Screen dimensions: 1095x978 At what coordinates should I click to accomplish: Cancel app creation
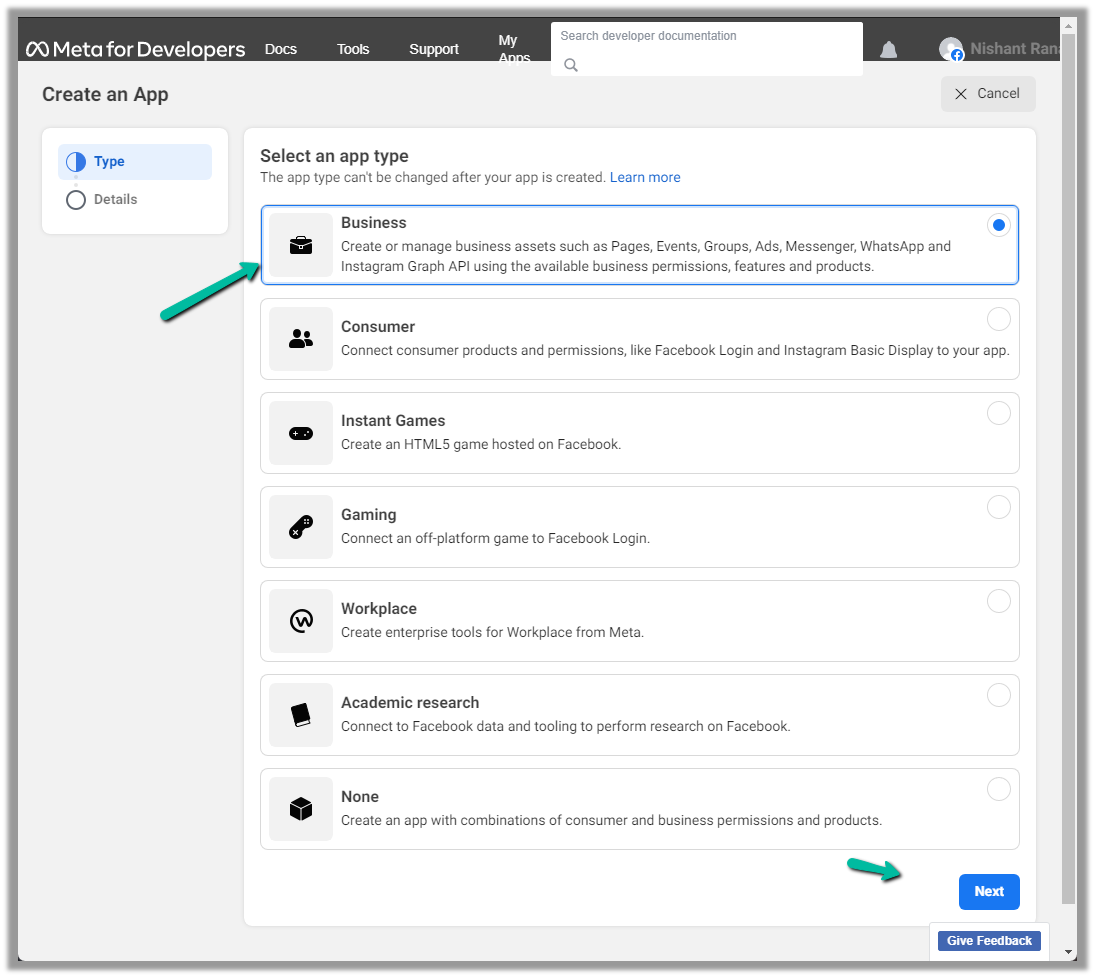[987, 93]
